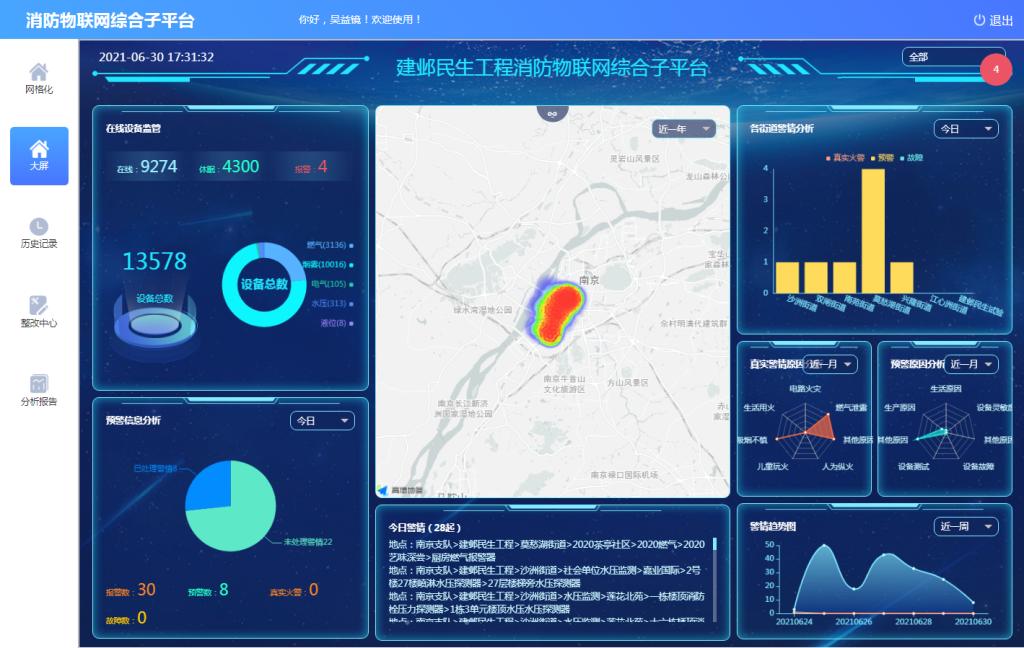Viewport: 1024px width, 648px height.
Task: Expand the map's 近一年 time dropdown
Action: coord(684,129)
